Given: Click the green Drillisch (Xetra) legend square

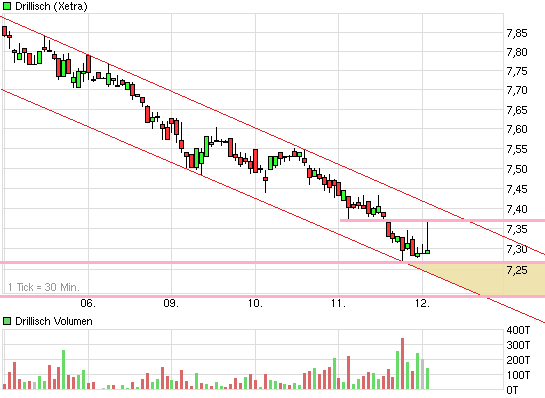Looking at the screenshot, I should click(7, 6).
